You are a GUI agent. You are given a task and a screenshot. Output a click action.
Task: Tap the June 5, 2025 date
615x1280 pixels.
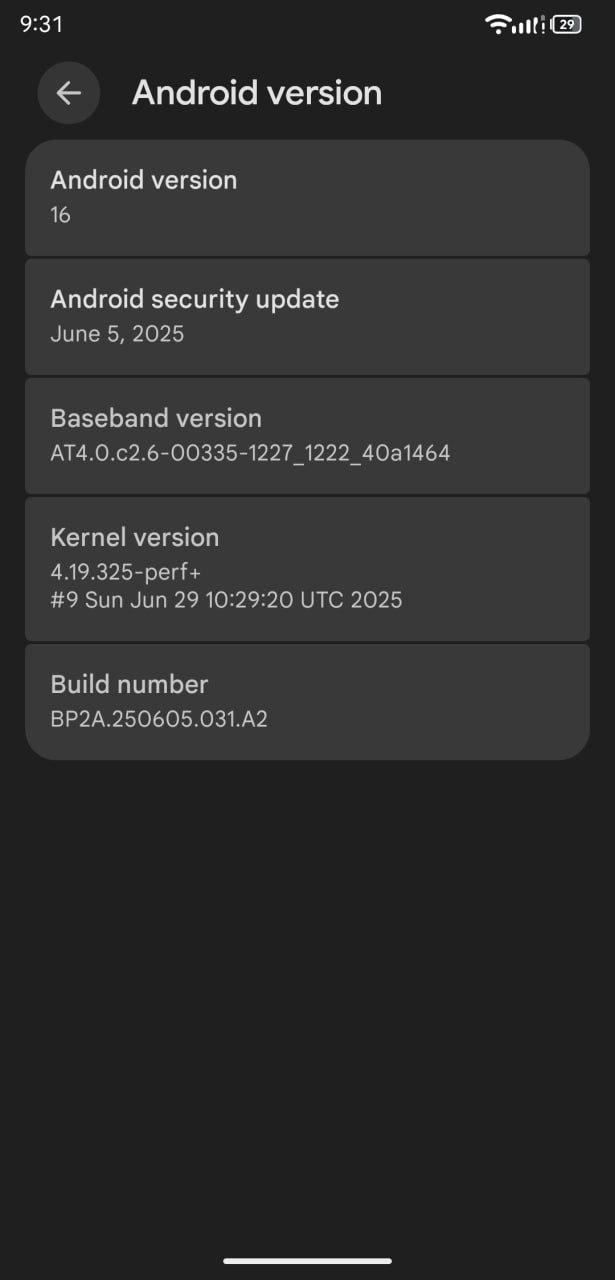coord(117,334)
